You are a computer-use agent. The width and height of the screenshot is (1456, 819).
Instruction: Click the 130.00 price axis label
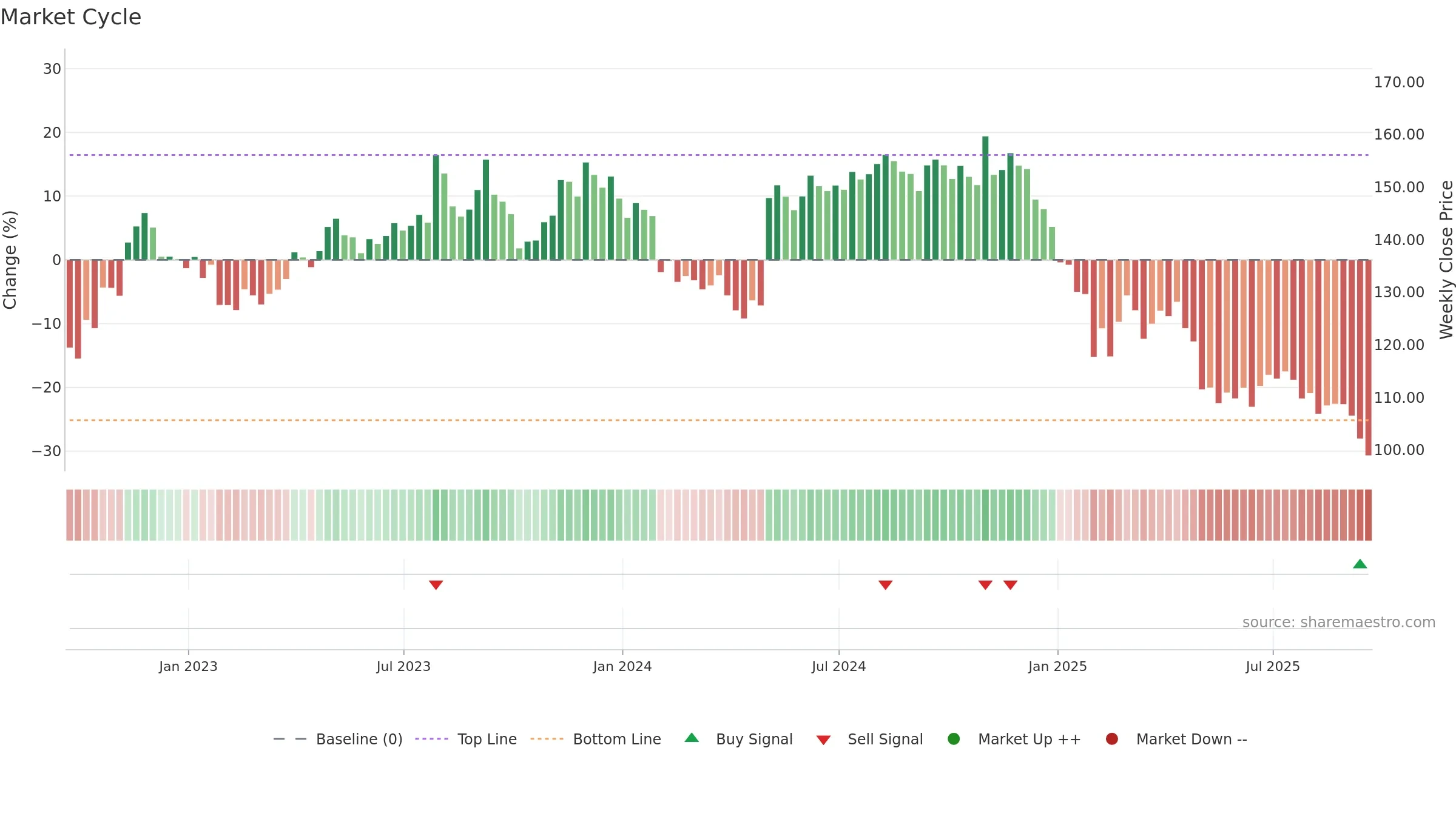click(x=1399, y=292)
